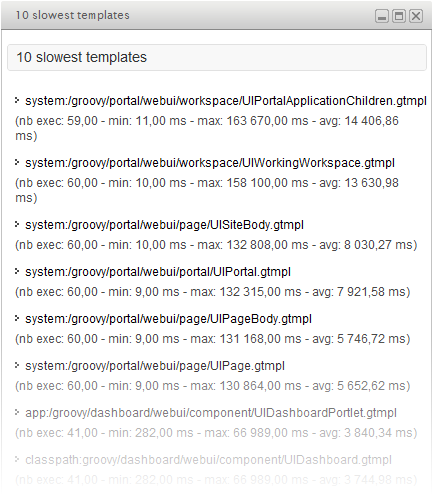Select the UIDashboardPortlet.gtmpl template path
433x495 pixels.
coord(211,413)
